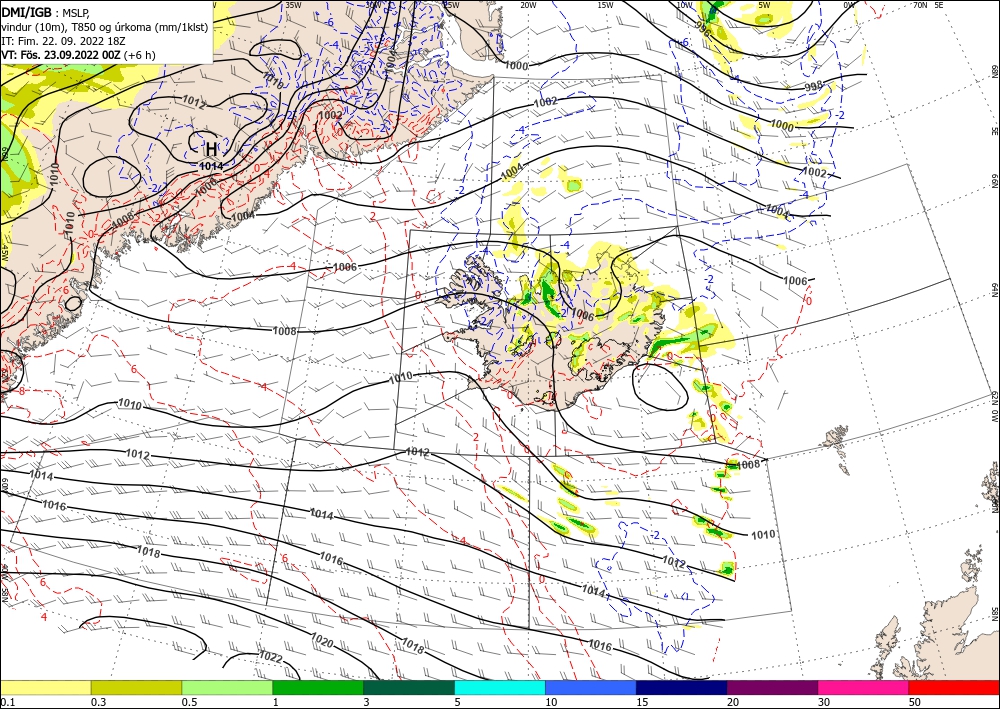Click the yellow 0.1–0.3 legend swatch
Screen dimensions: 1000x709
pyautogui.click(x=45, y=687)
